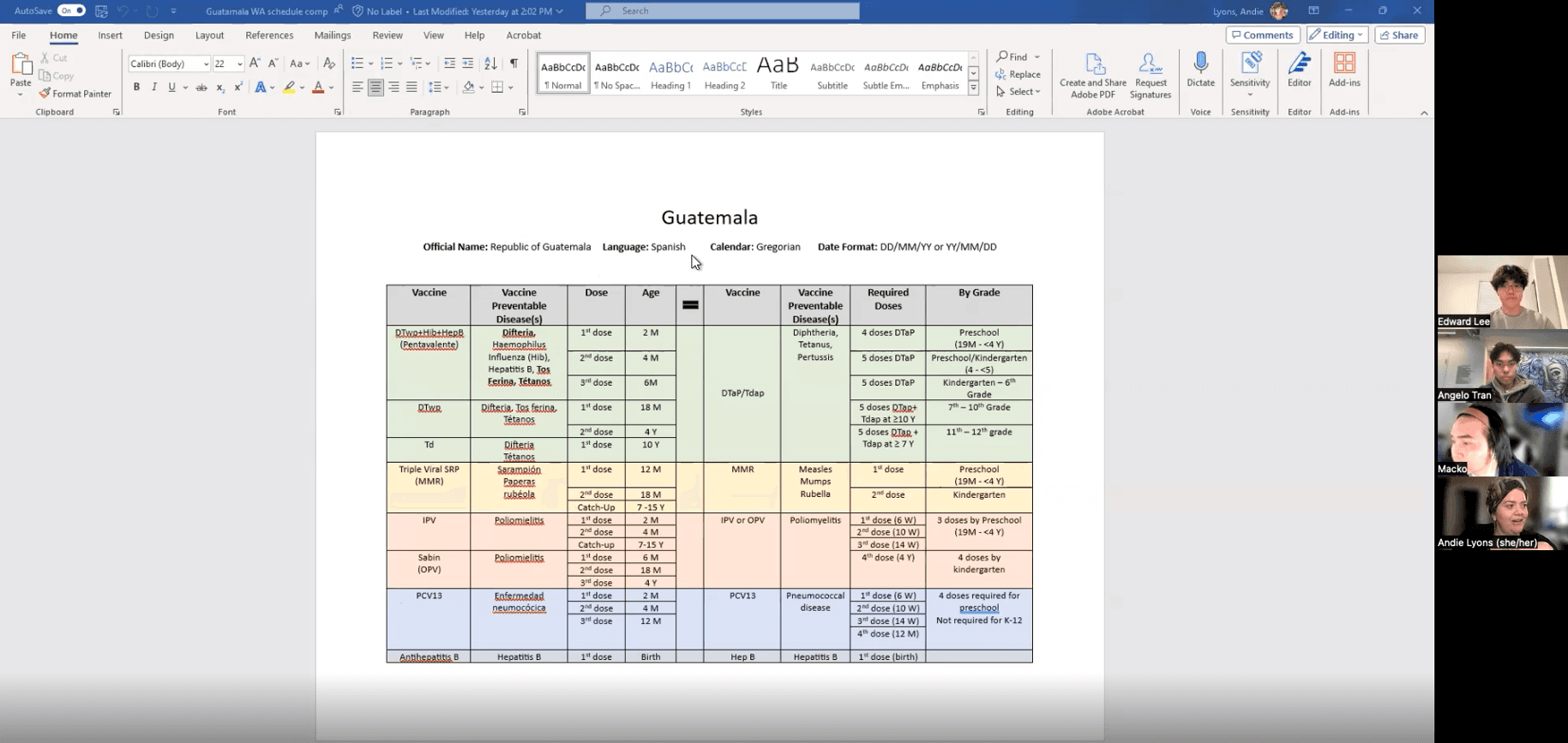Open the font name dropdown

click(206, 64)
